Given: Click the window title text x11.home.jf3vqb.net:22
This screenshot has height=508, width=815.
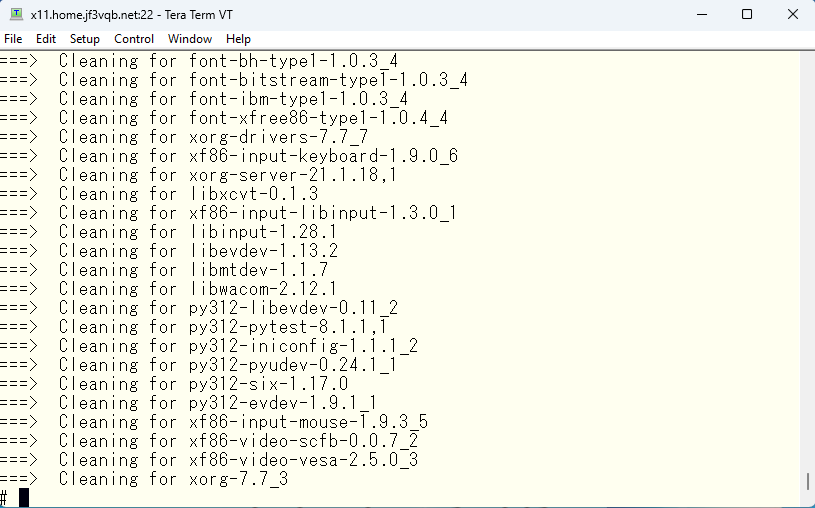Looking at the screenshot, I should click(92, 15).
